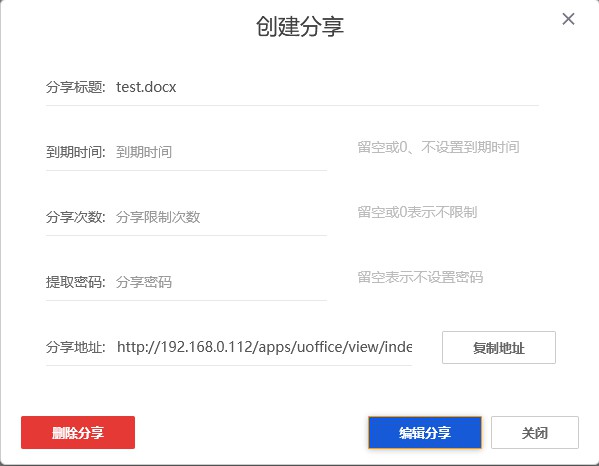This screenshot has height=466, width=599.
Task: Close the 创建分享 dialog with X
Action: click(568, 19)
